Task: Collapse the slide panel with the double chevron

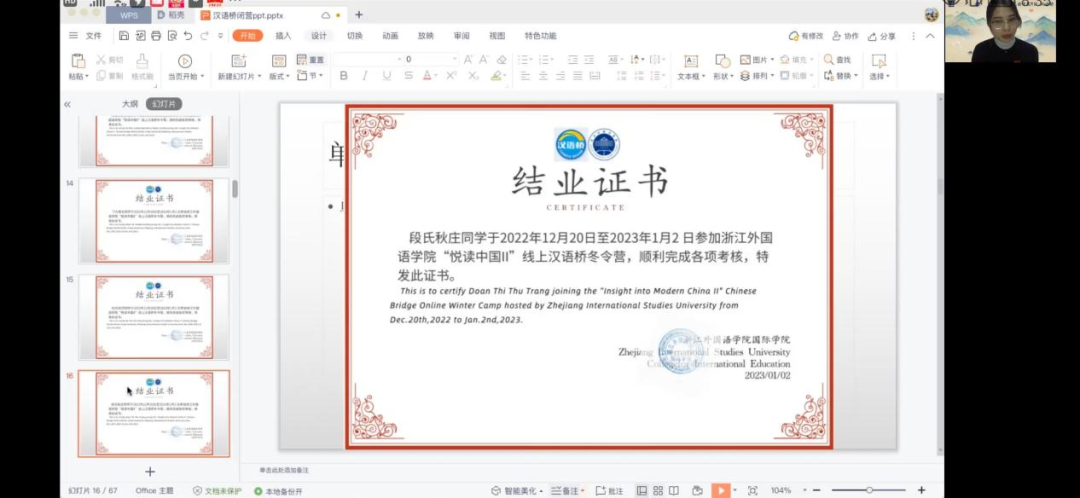Action: coord(68,104)
